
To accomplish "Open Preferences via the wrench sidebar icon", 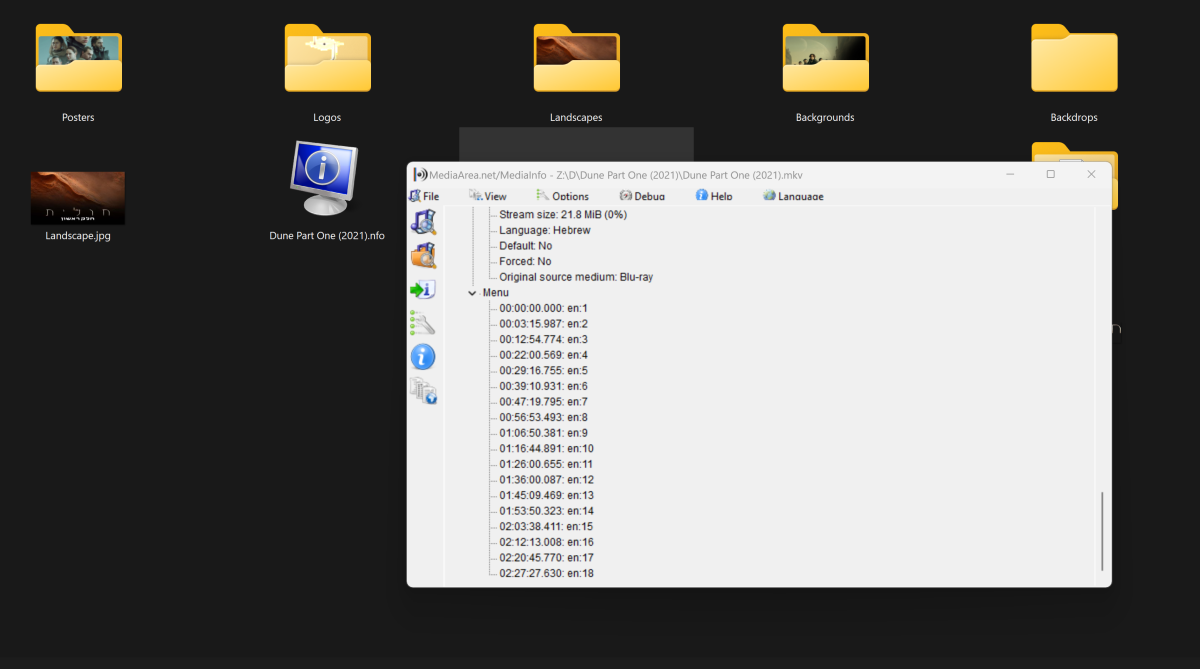I will point(423,323).
